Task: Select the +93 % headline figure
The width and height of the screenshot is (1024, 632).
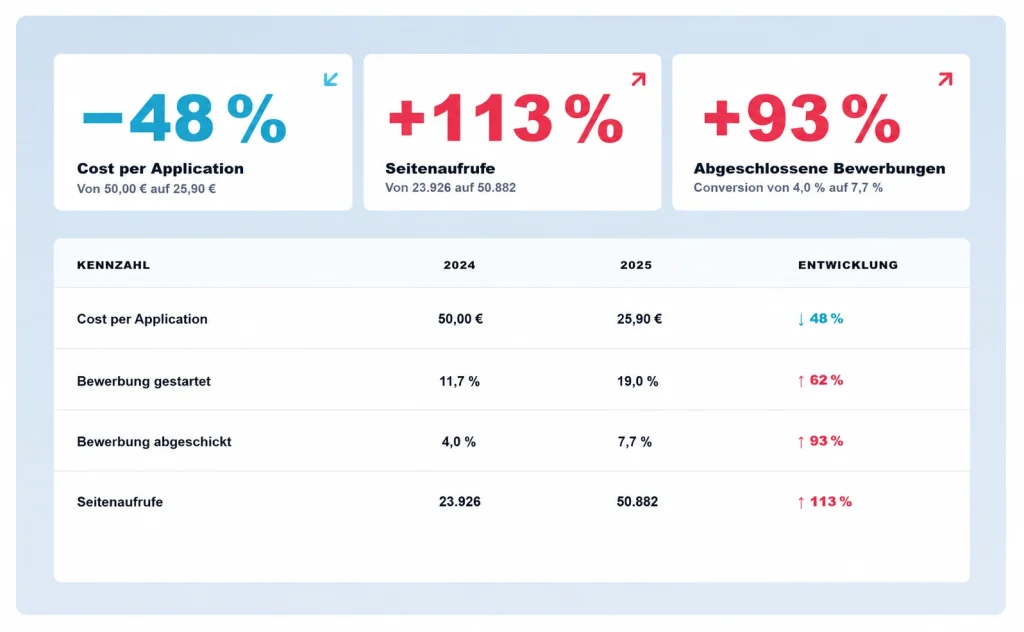Action: [802, 118]
